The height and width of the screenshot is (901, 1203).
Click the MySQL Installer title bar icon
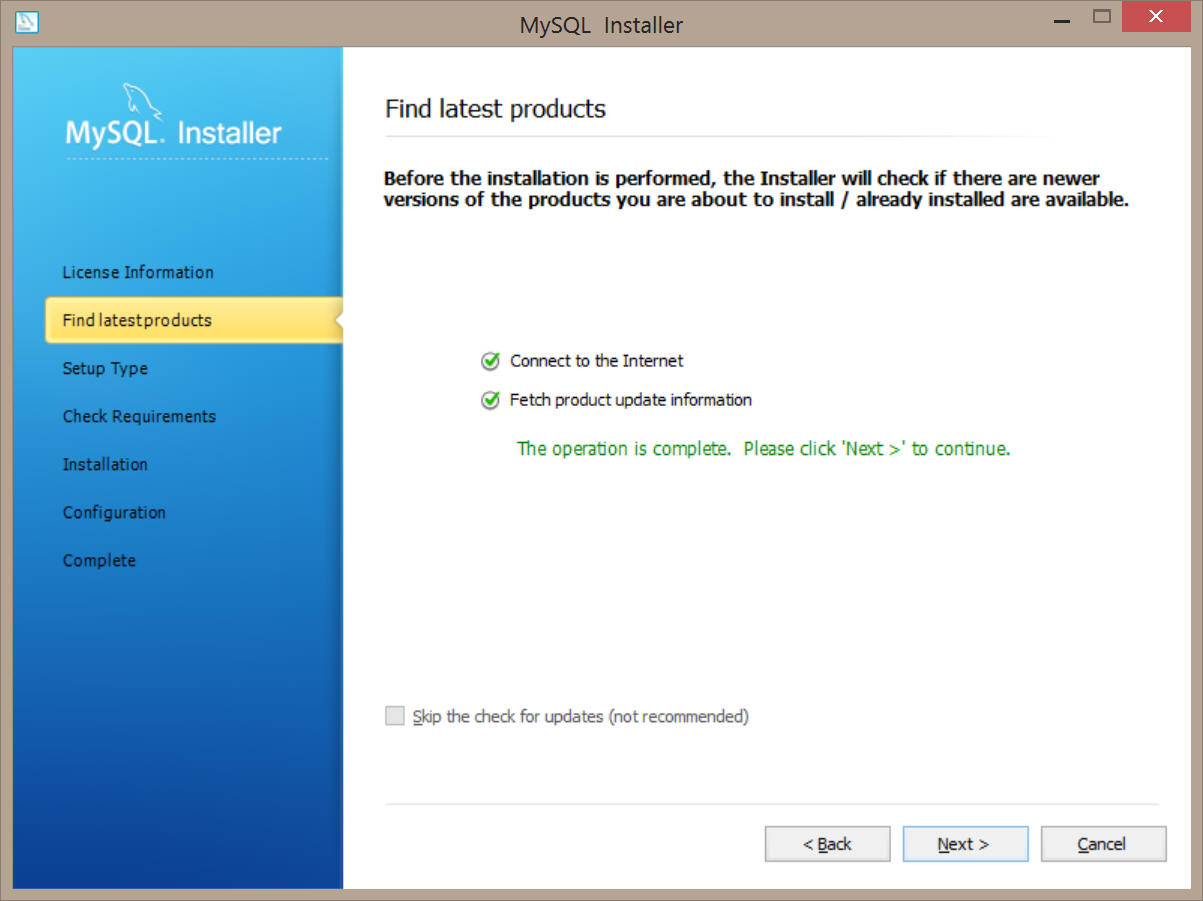click(28, 21)
